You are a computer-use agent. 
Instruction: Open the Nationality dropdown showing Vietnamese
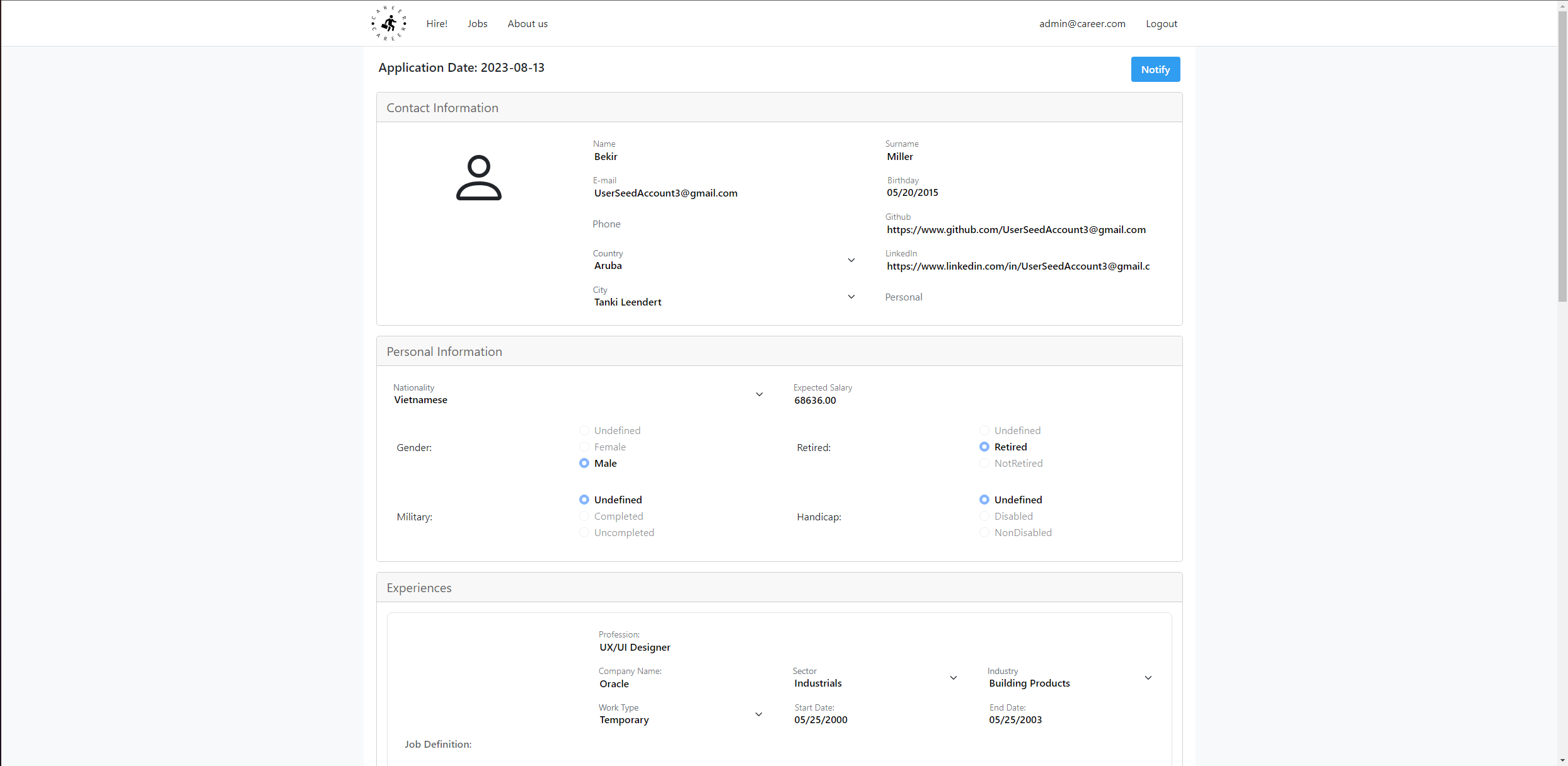tap(579, 394)
